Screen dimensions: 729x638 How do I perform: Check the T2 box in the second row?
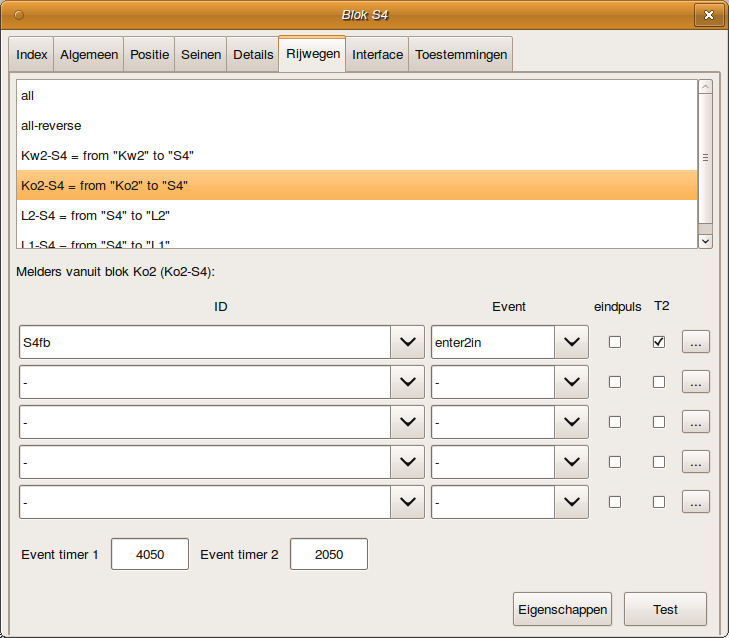point(658,382)
